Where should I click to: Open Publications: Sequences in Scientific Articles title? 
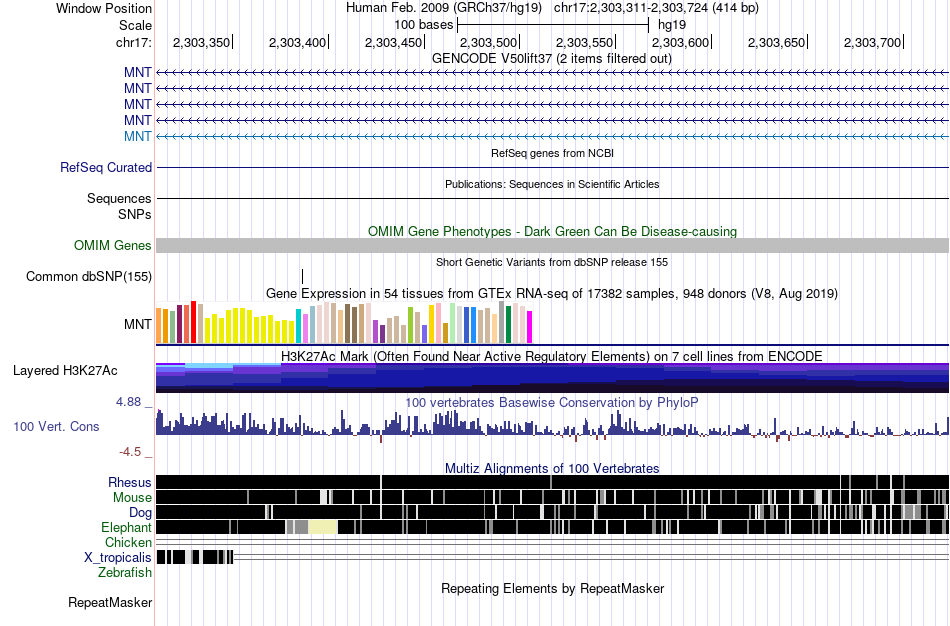pos(552,184)
